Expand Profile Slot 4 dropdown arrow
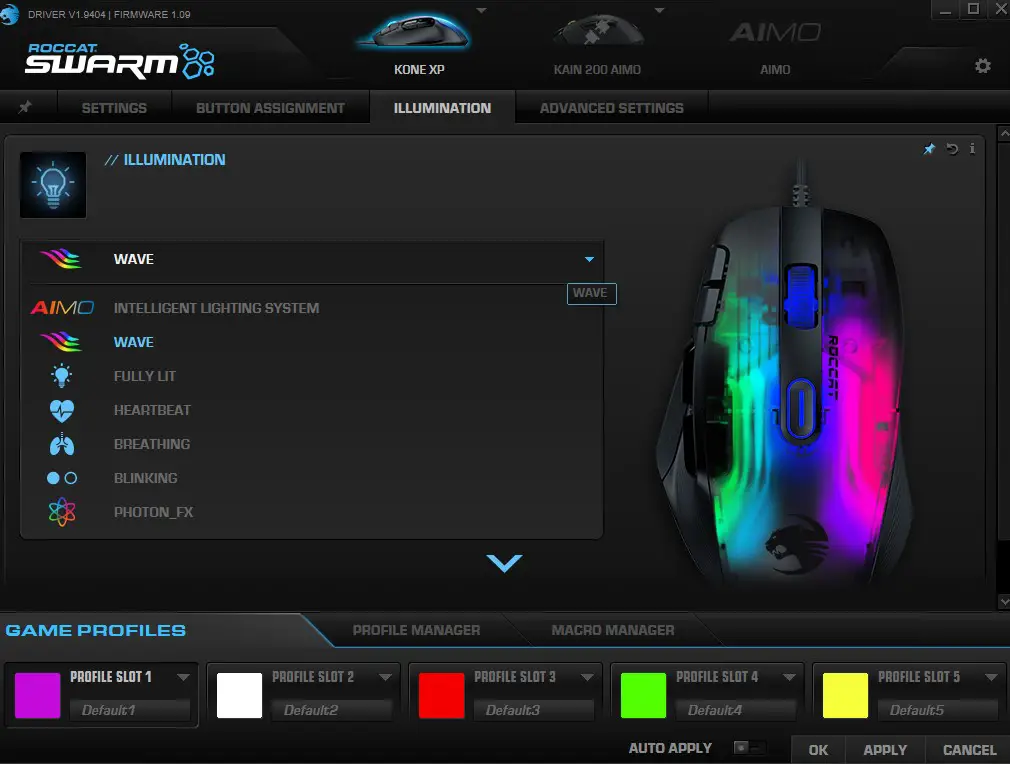 [789, 677]
